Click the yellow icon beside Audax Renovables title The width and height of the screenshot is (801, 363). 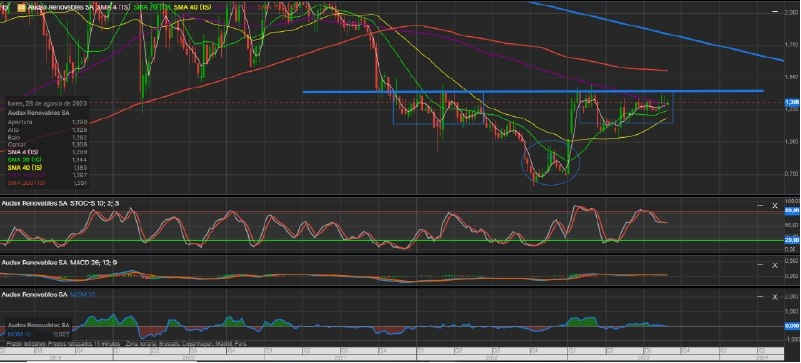(x=20, y=8)
